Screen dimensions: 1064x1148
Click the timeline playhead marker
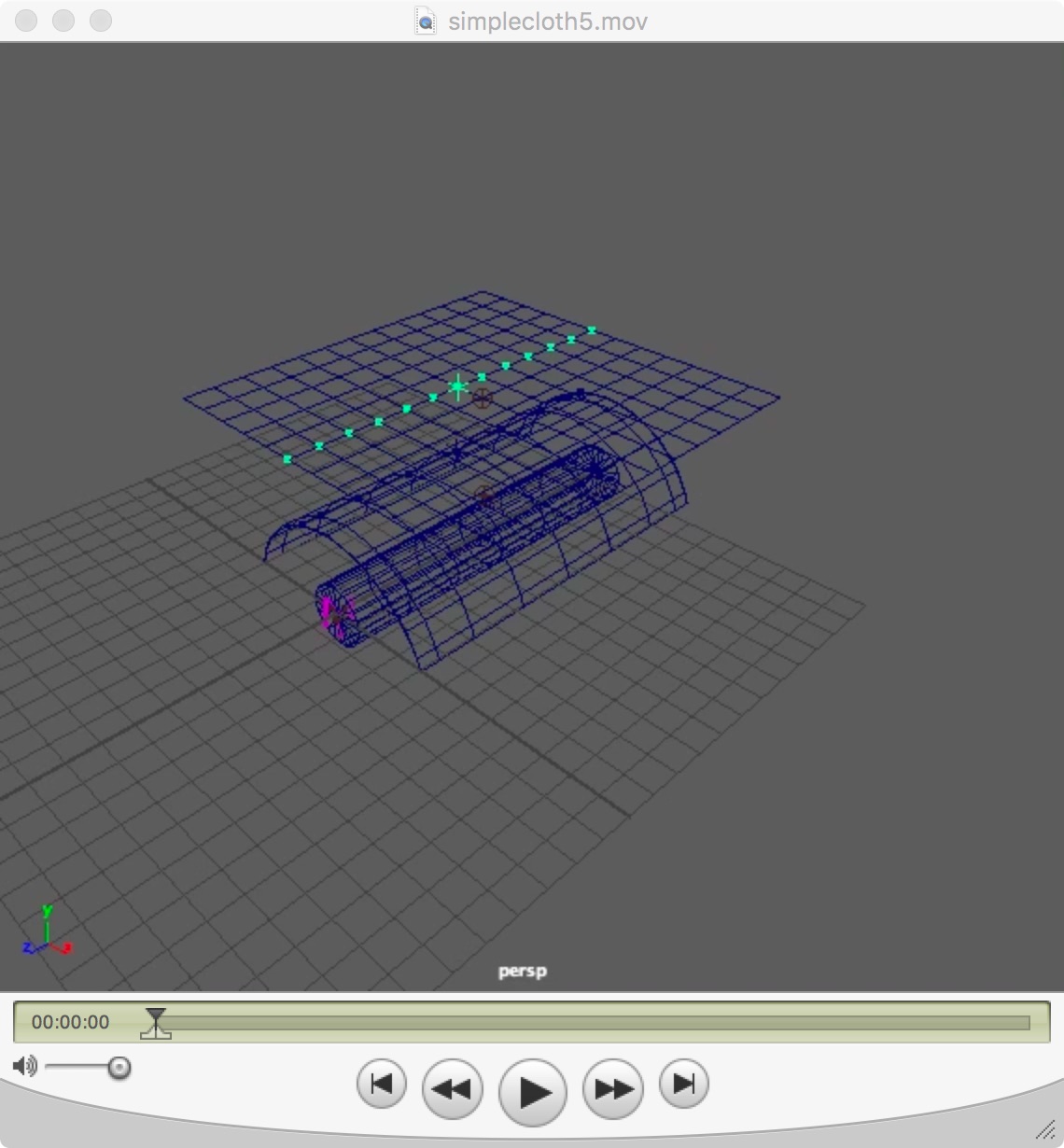[x=156, y=1023]
